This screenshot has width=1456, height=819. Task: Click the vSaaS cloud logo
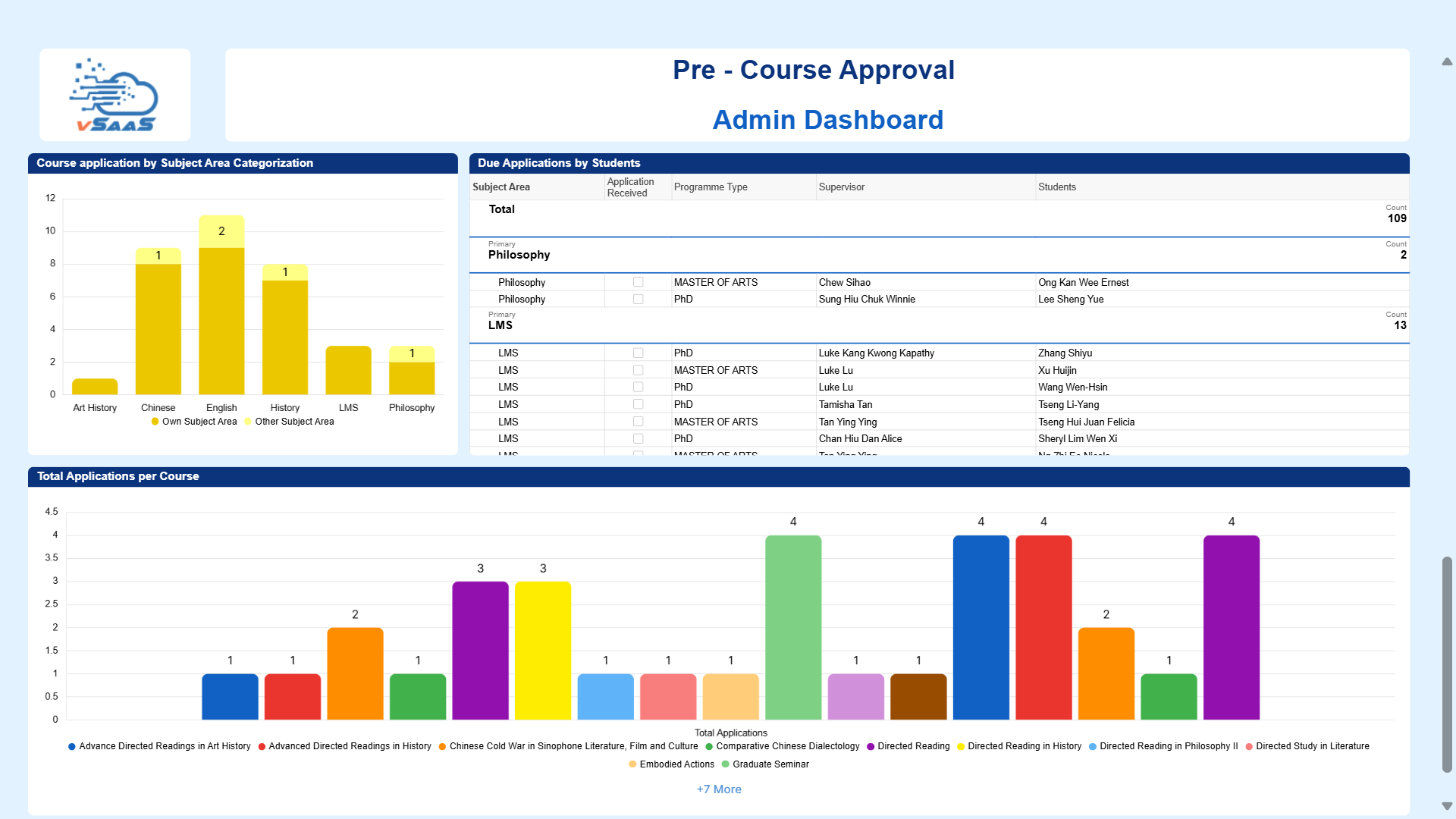[115, 96]
